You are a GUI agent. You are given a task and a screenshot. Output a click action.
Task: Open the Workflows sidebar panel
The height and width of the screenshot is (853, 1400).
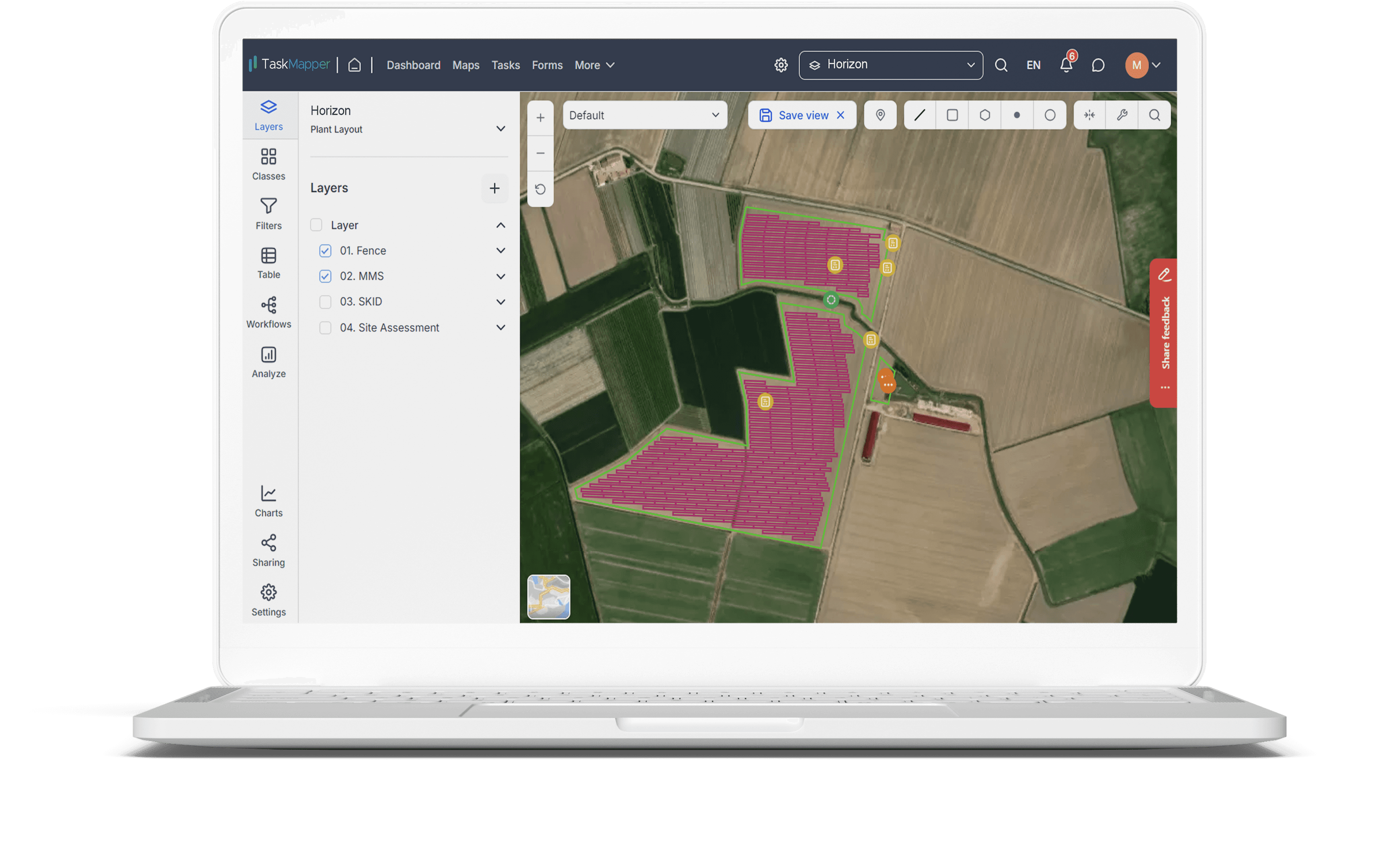(x=268, y=312)
